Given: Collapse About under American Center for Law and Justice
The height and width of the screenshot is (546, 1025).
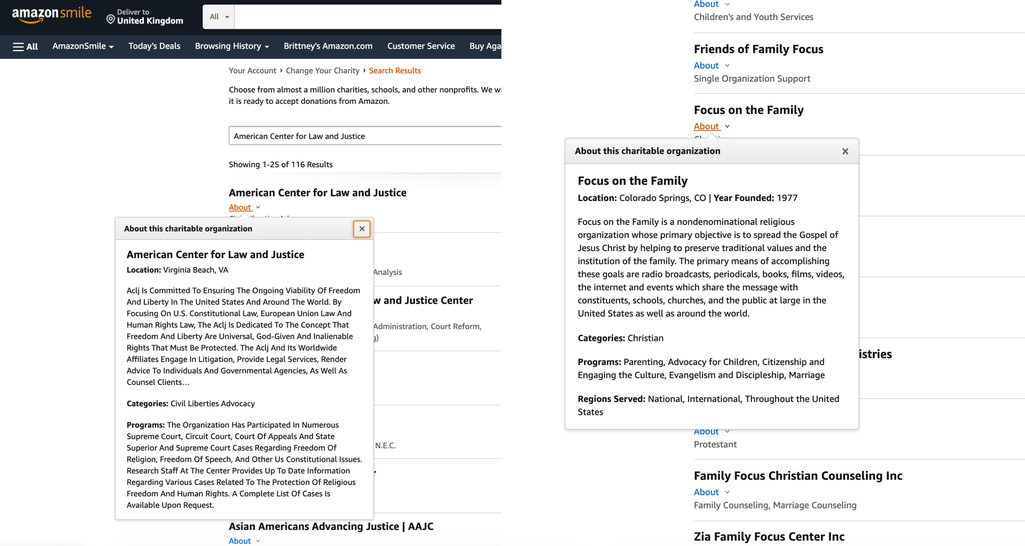Looking at the screenshot, I should pyautogui.click(x=244, y=207).
